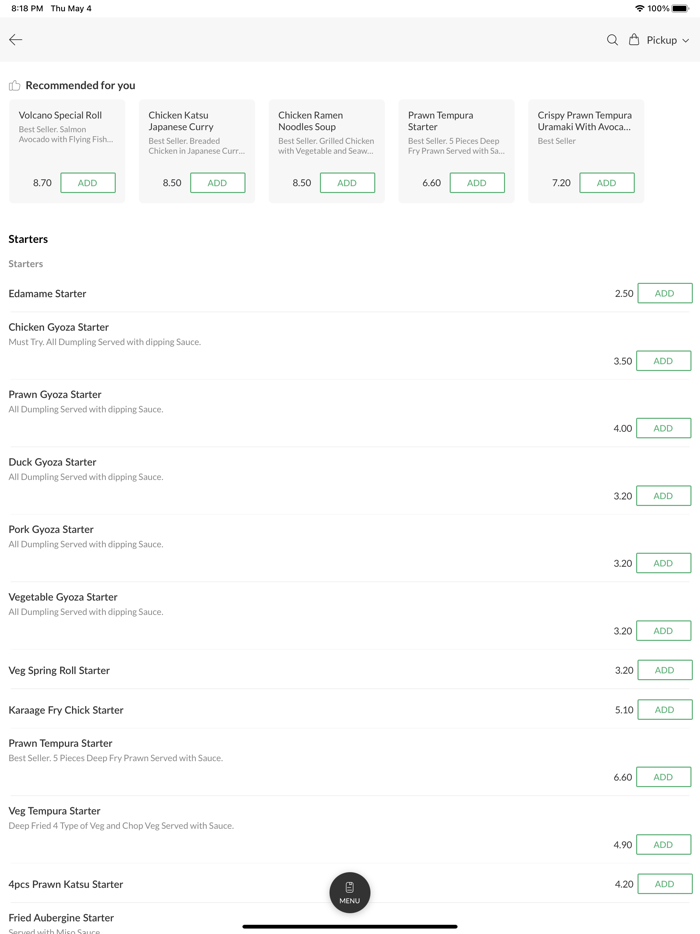Add 4pcs Prawn Katsu Starter
Viewport: 700px width, 934px height.
(664, 884)
